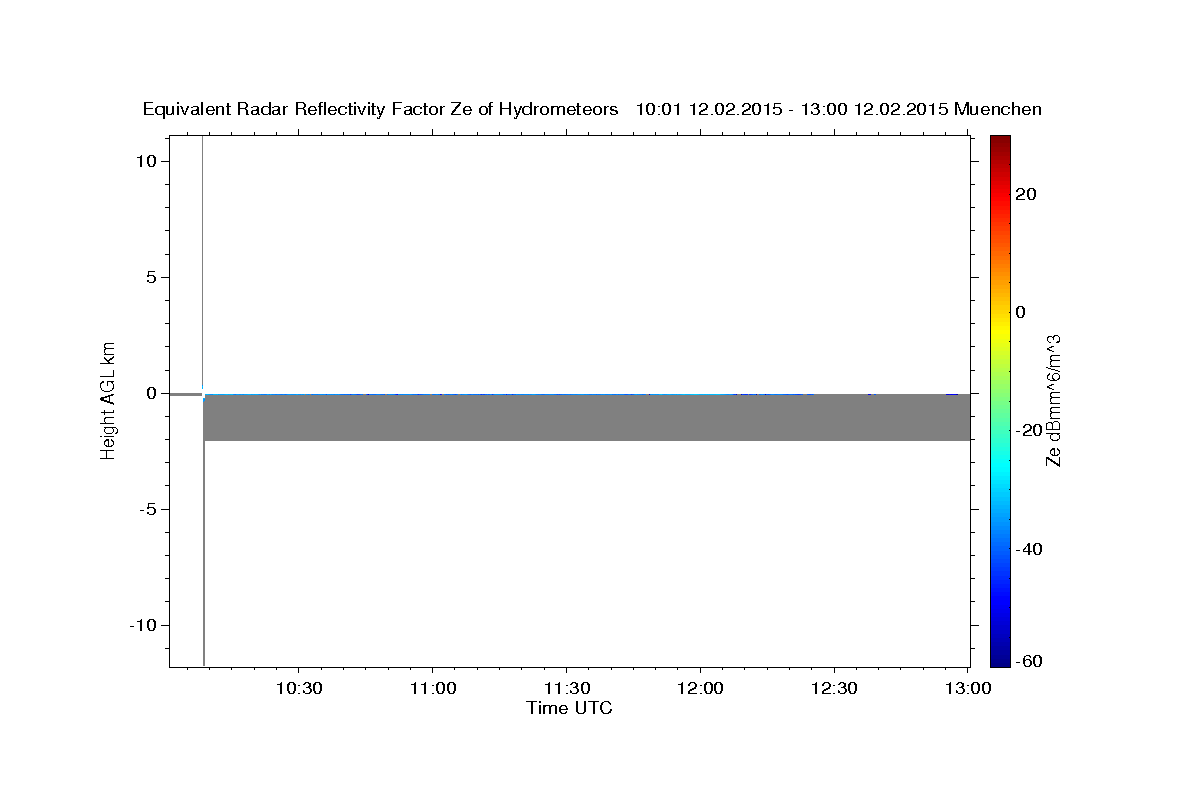Click the '11:00' time tick label
The width and height of the screenshot is (1200, 800).
pyautogui.click(x=432, y=689)
